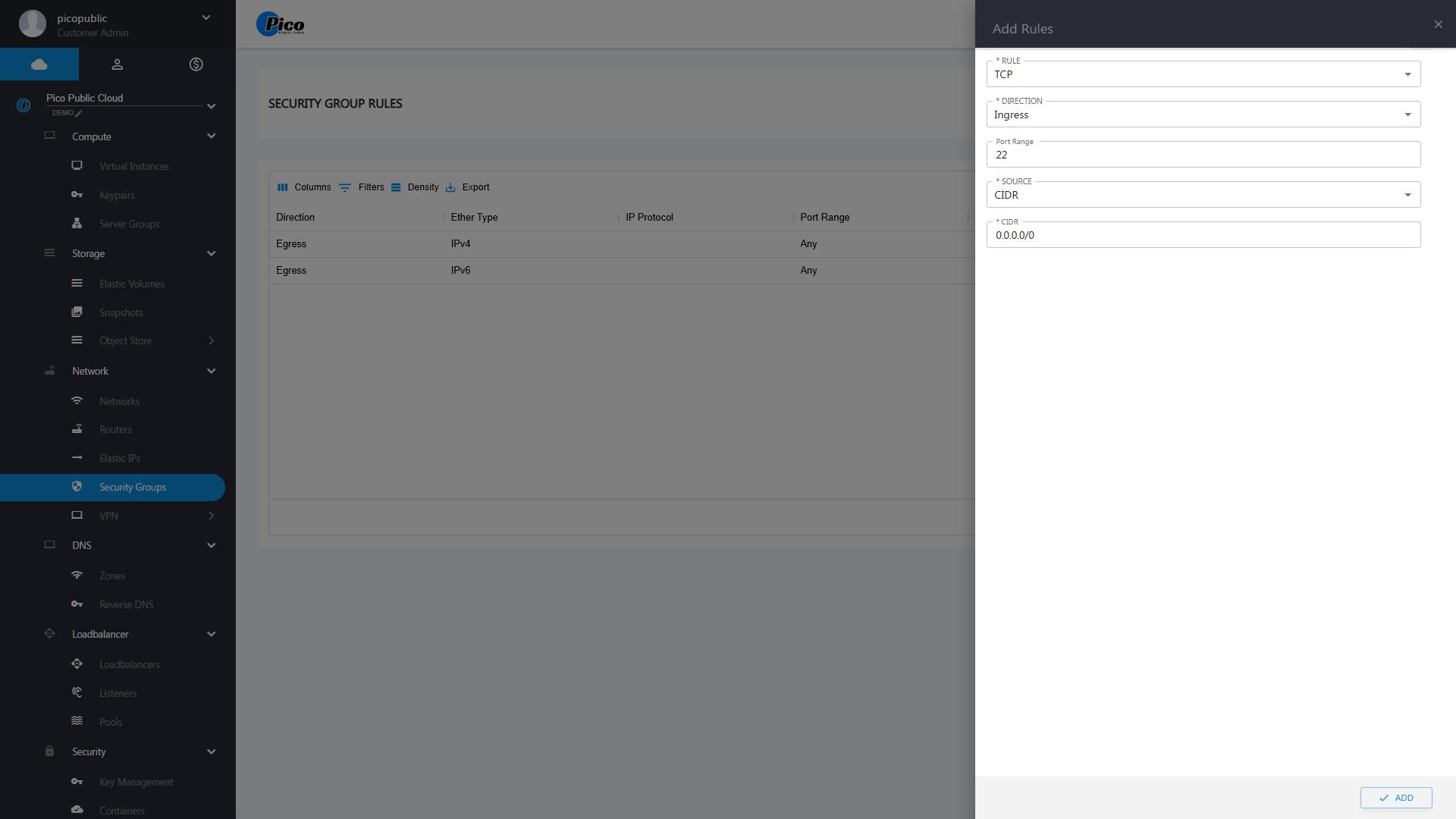Open the Filters icon in table toolbar
This screenshot has width=1456, height=819.
click(x=345, y=187)
